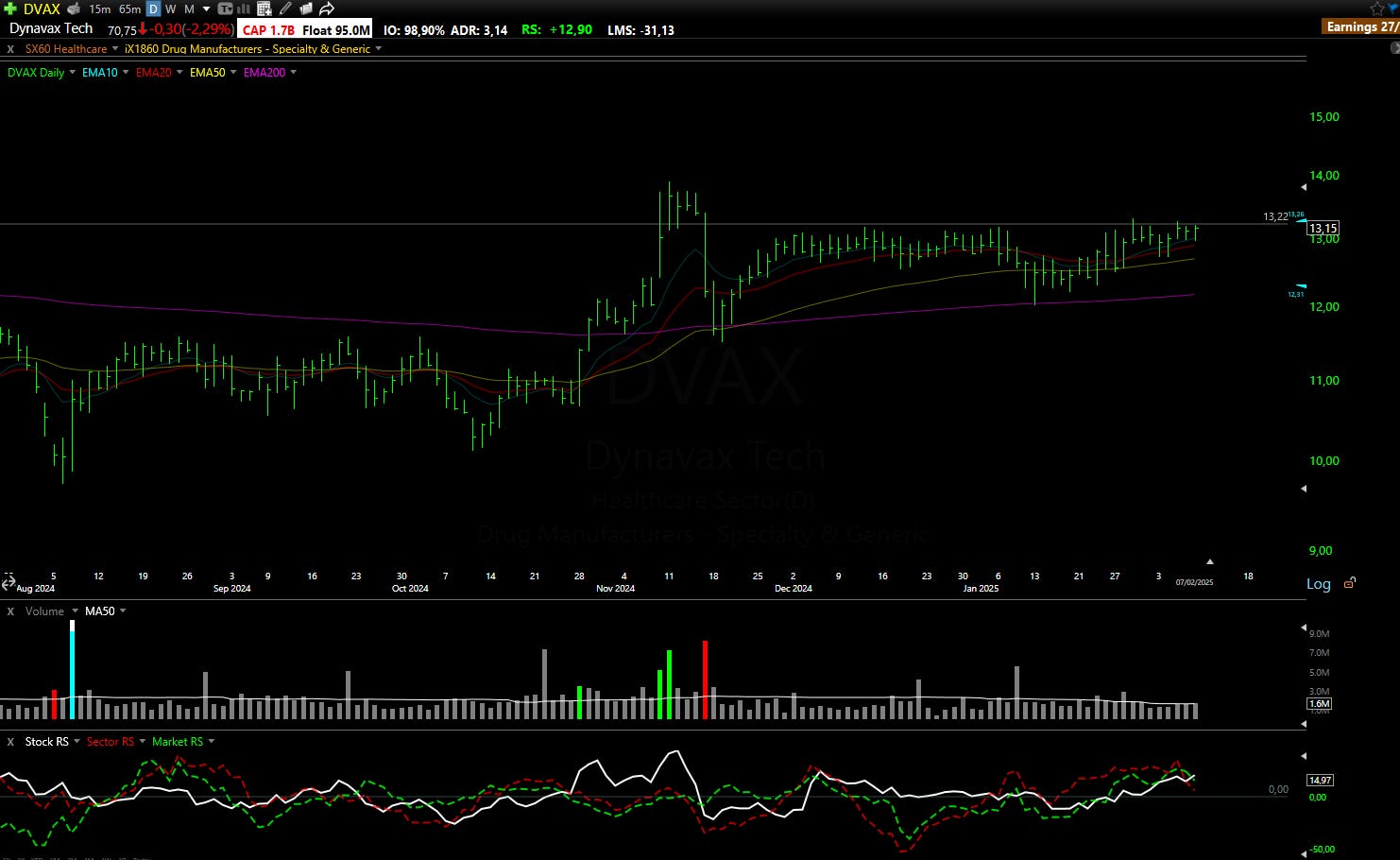This screenshot has width=1400, height=860.
Task: Click the tall cyan volume bar in August
Action: (x=72, y=670)
